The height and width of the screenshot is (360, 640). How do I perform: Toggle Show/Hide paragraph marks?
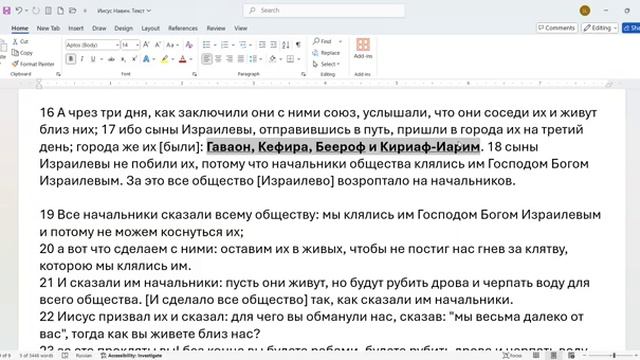point(298,45)
